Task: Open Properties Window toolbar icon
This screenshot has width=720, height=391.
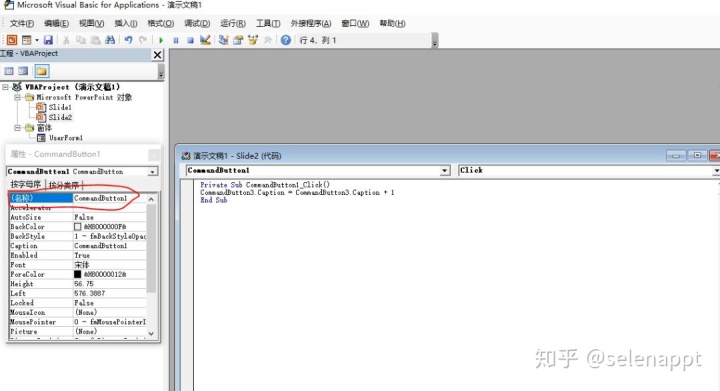Action: 238,40
